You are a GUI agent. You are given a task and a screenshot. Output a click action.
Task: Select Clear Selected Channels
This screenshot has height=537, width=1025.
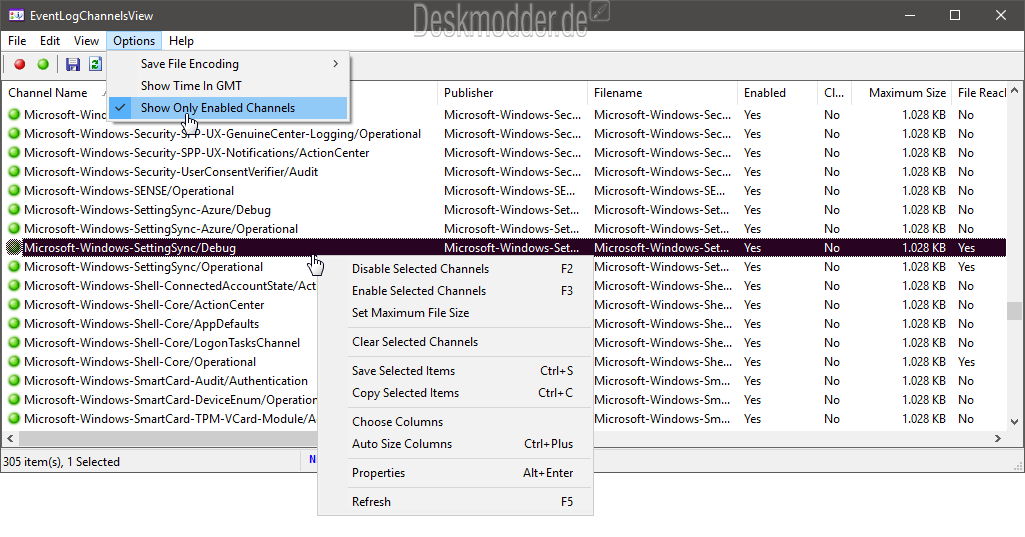click(x=456, y=342)
